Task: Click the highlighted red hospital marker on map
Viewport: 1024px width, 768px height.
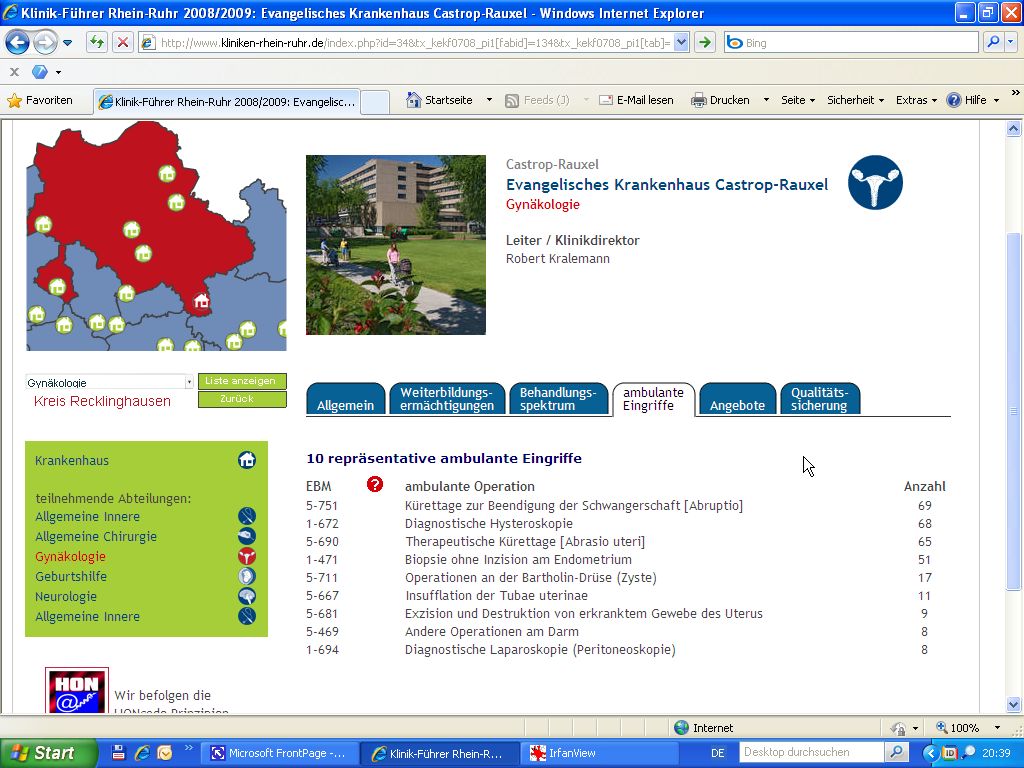Action: (x=201, y=301)
